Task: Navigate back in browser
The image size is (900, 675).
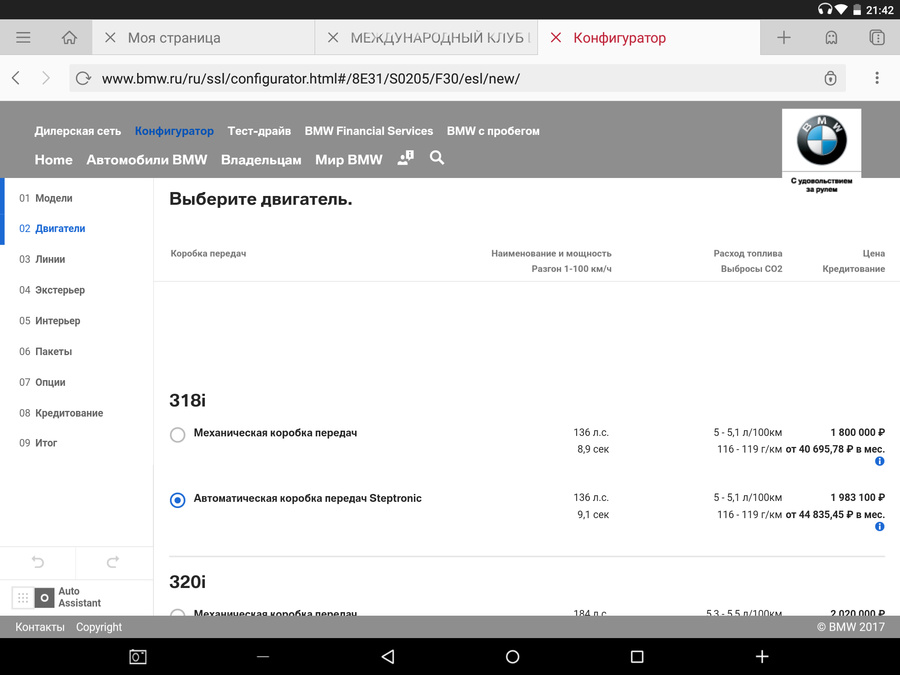Action: coord(16,78)
